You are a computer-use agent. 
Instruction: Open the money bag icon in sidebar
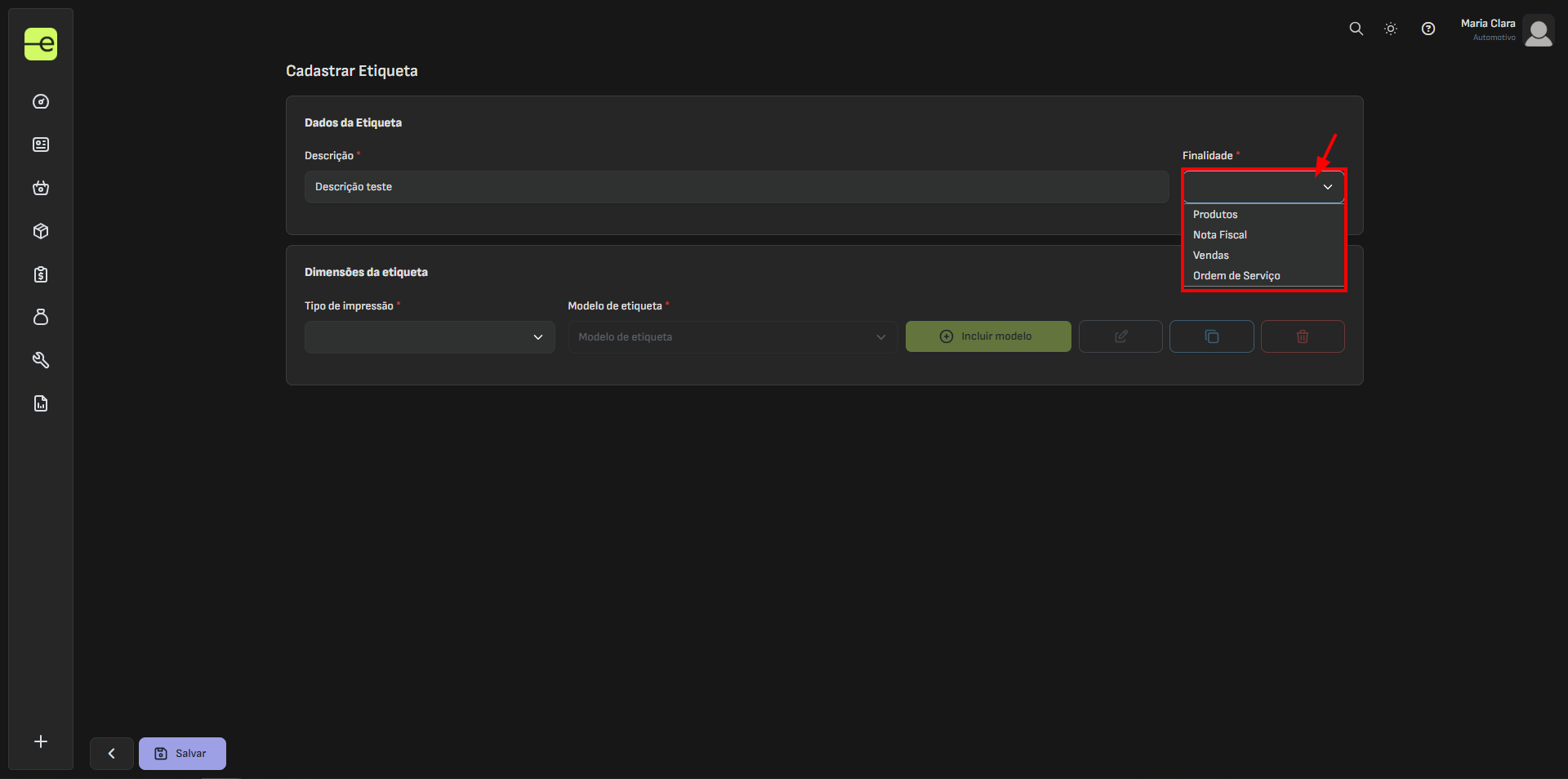pos(41,317)
